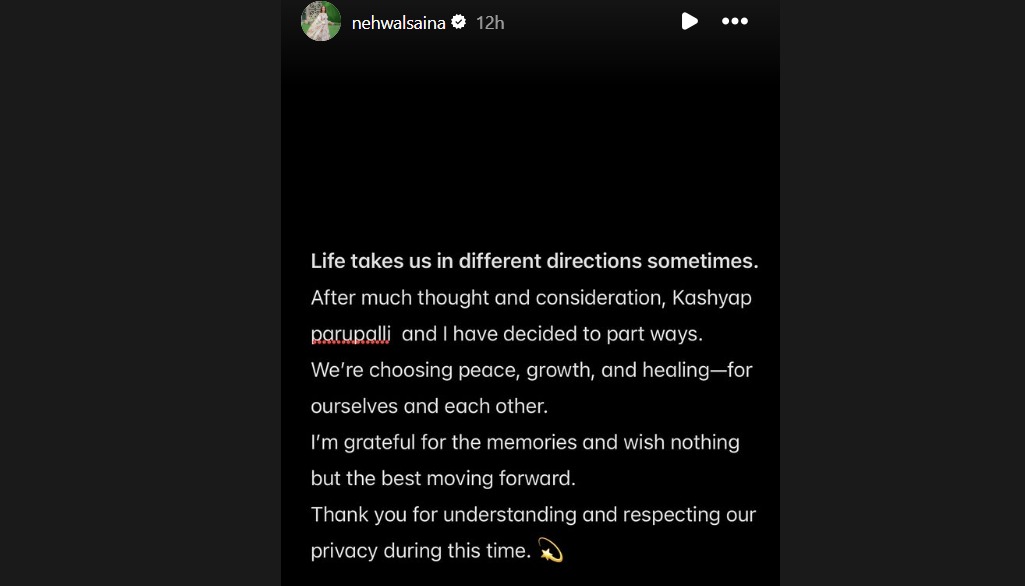
Task: Click the "peace, growth, and healing" line
Action: [x=531, y=370]
